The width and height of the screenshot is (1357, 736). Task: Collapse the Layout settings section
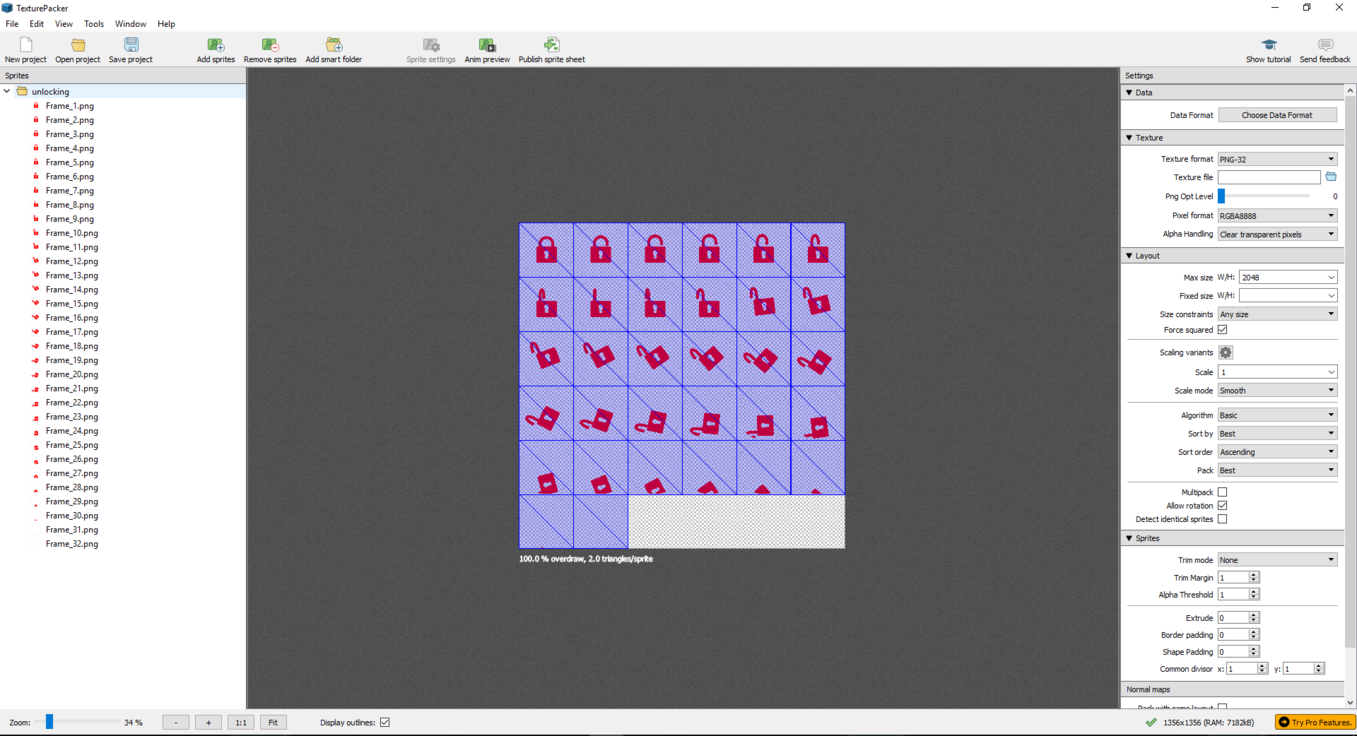pos(1129,256)
